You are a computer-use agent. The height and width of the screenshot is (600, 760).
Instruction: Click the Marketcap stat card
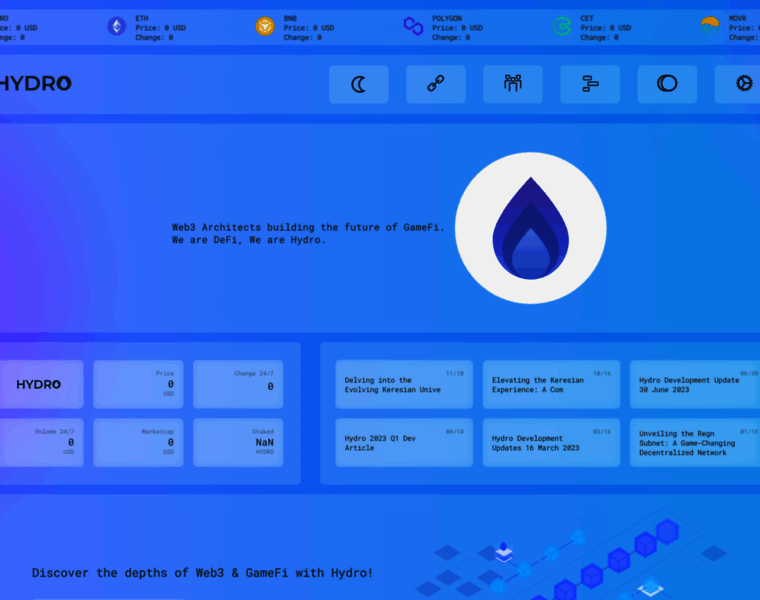point(138,442)
